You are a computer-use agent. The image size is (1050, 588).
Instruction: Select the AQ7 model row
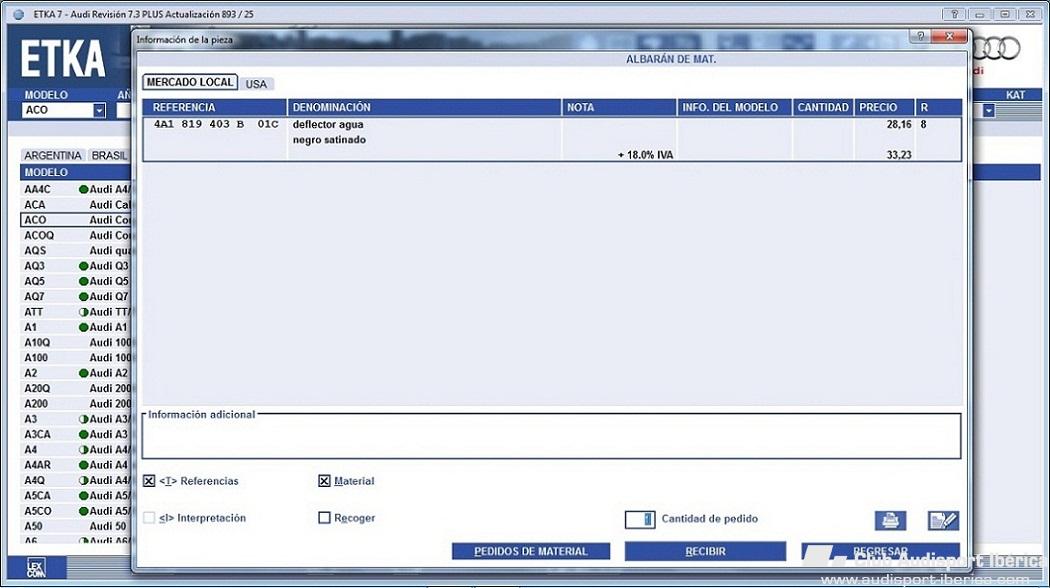click(x=35, y=296)
